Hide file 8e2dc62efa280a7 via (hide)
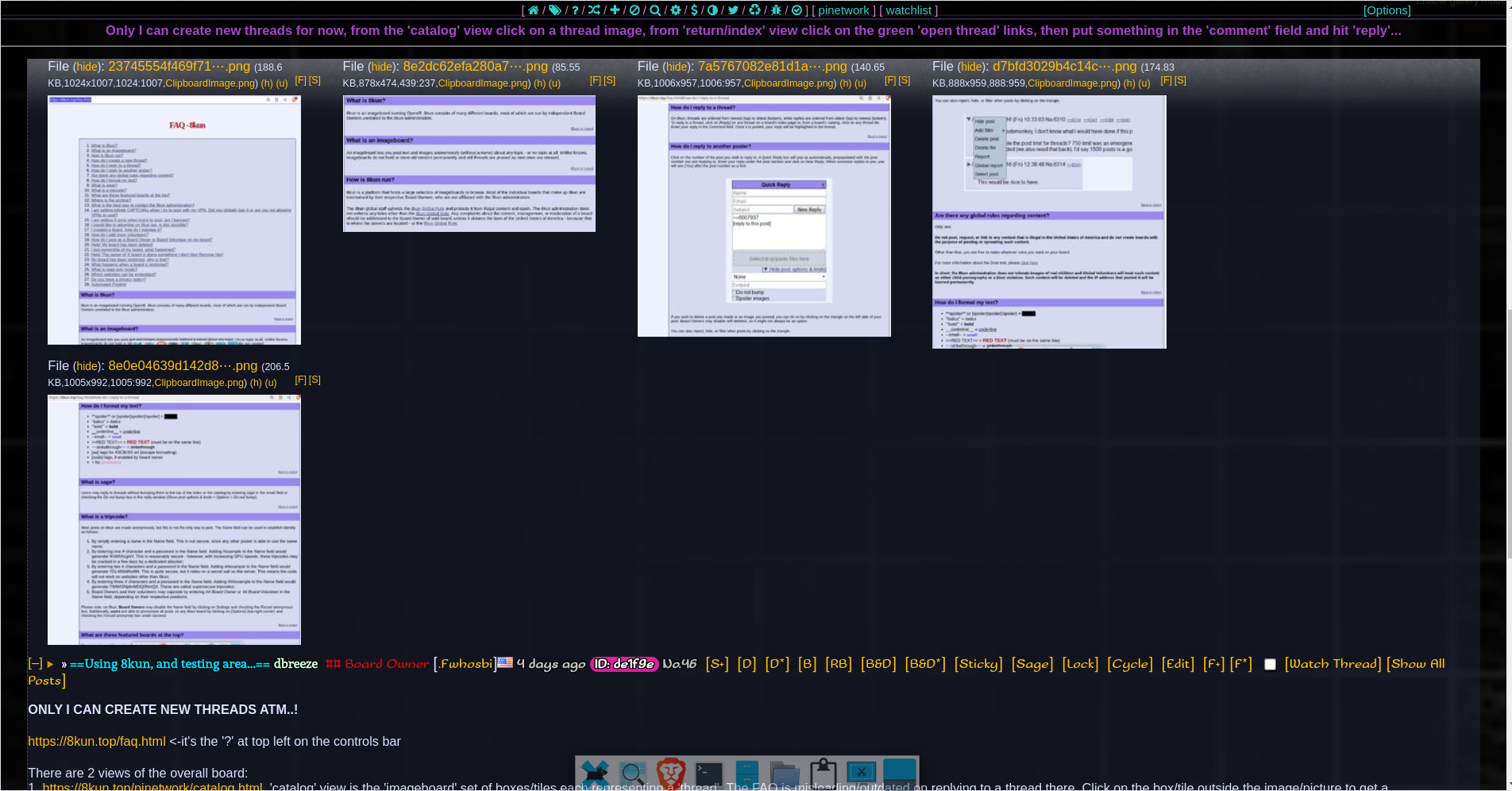This screenshot has width=1512, height=791. [382, 68]
